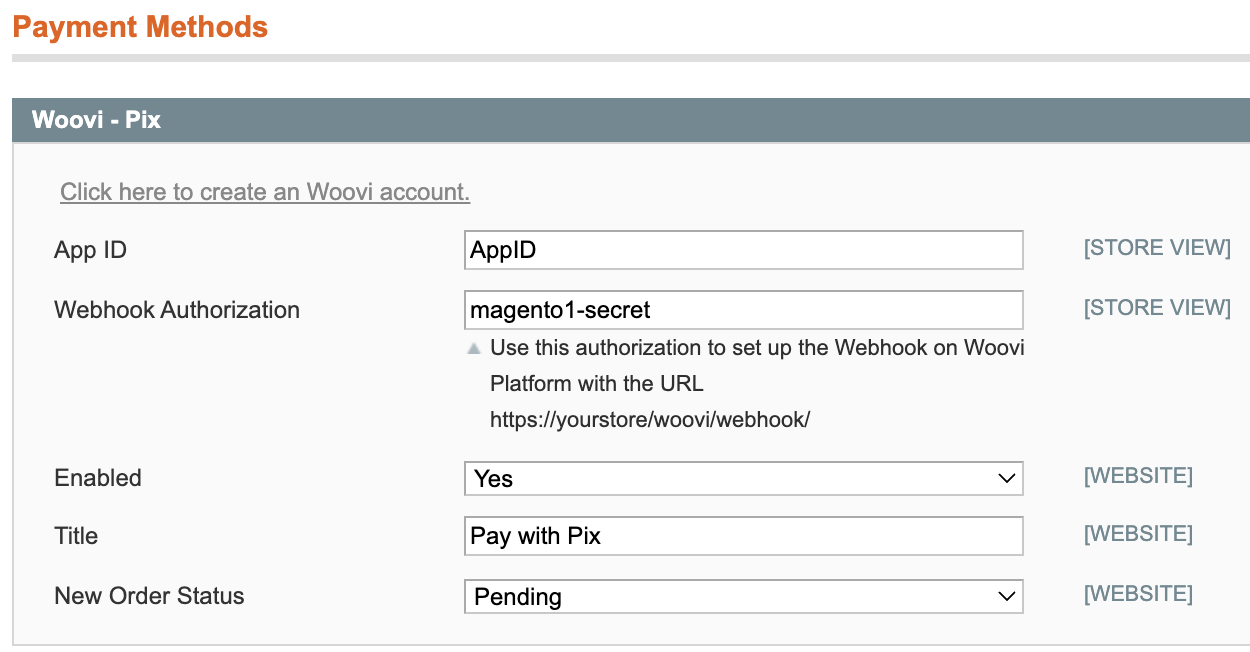Select the Payment Methods page heading

(x=140, y=27)
